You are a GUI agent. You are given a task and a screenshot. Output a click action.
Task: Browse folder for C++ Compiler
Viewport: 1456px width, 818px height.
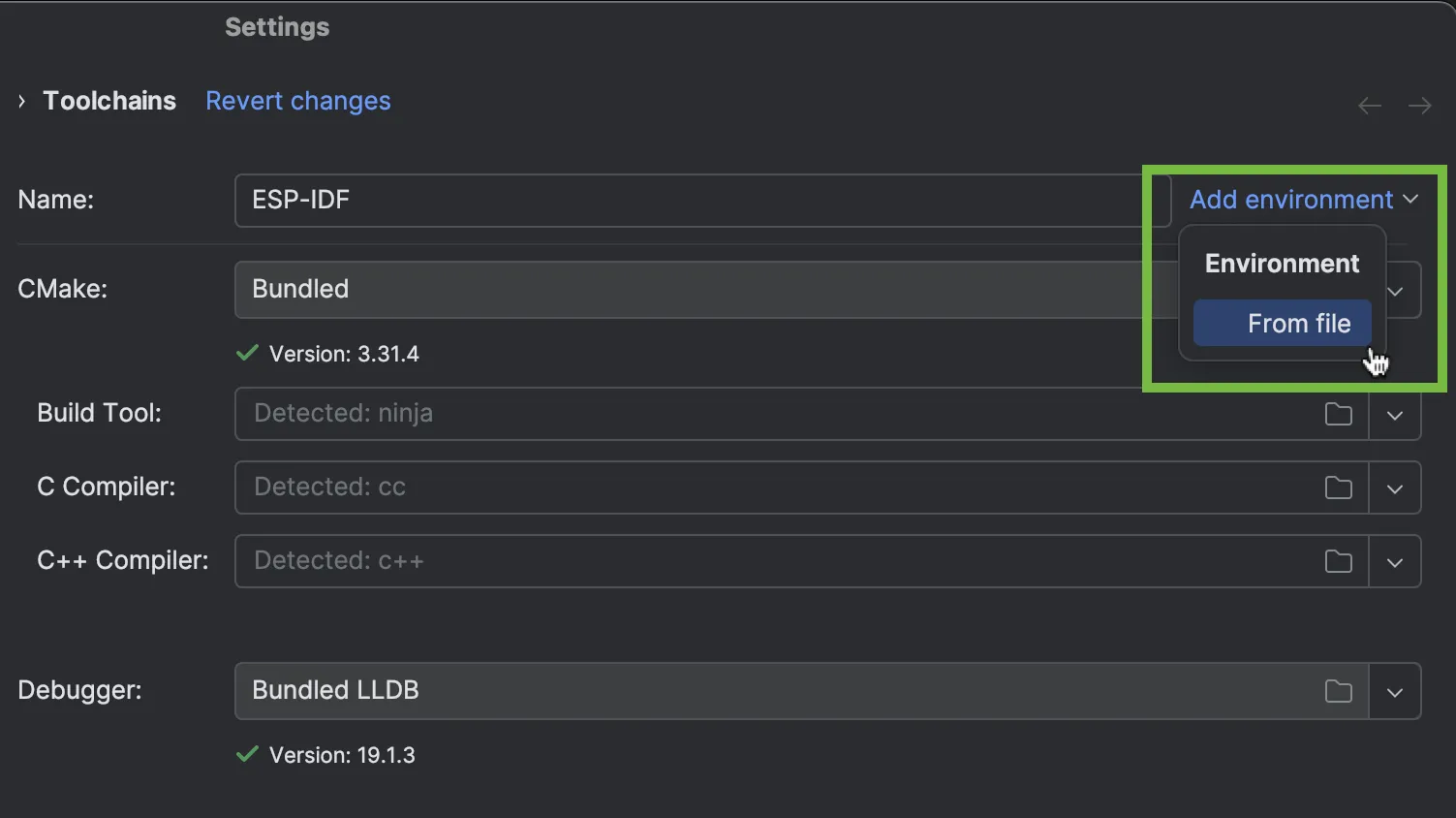(x=1338, y=561)
